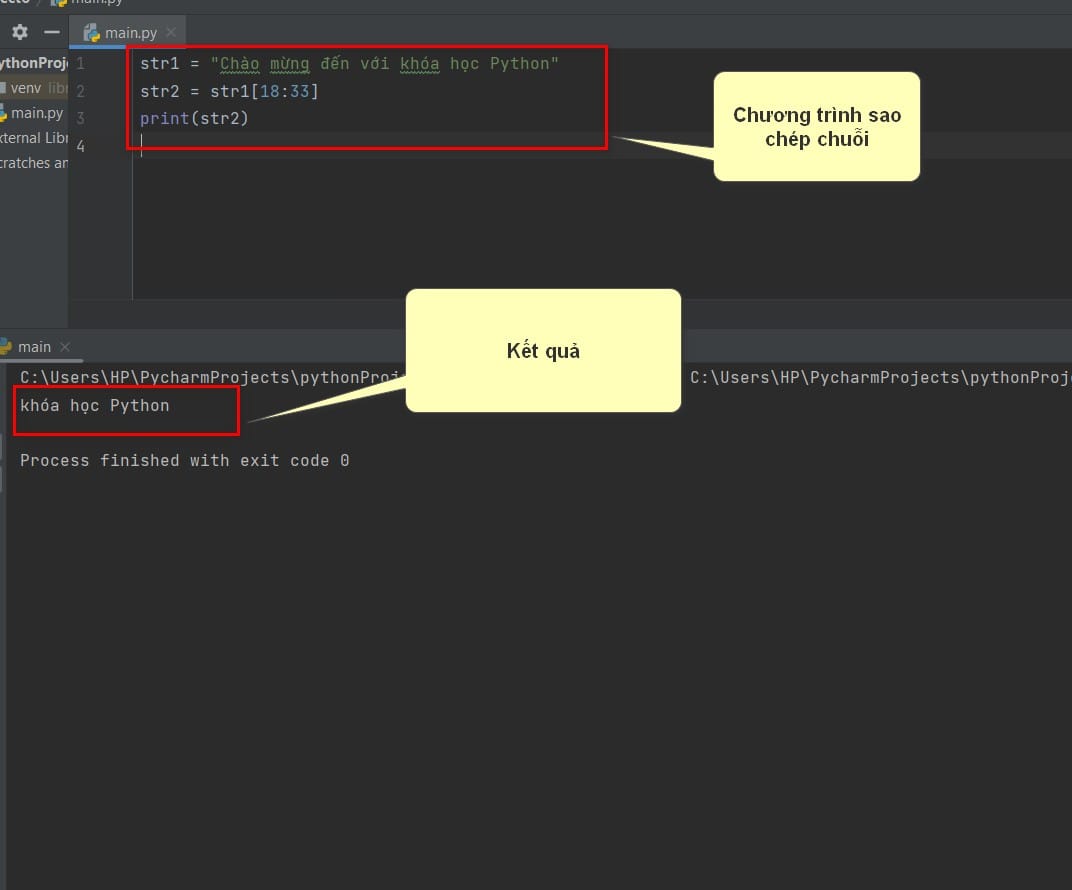Viewport: 1072px width, 890px height.
Task: Close the main run console tab
Action: (x=66, y=347)
